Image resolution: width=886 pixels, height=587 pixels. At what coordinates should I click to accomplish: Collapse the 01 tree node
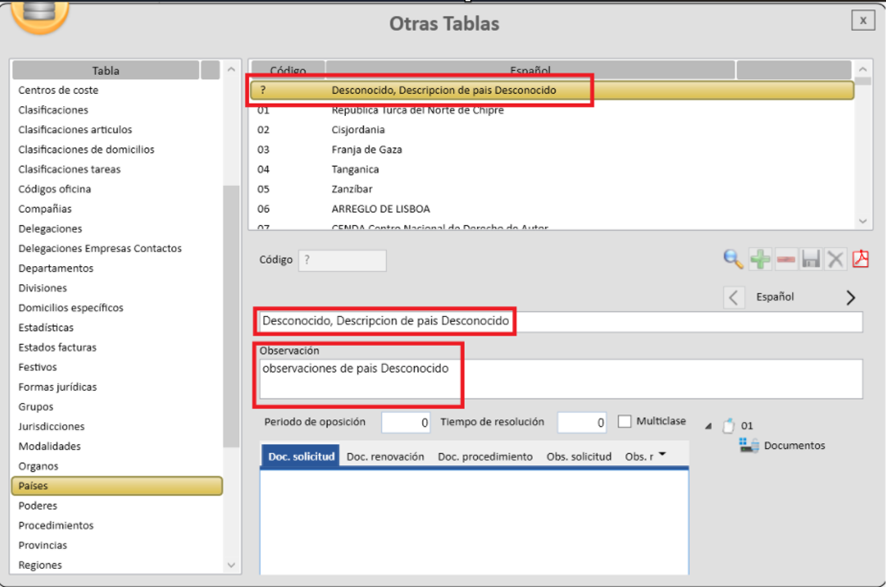coord(710,426)
